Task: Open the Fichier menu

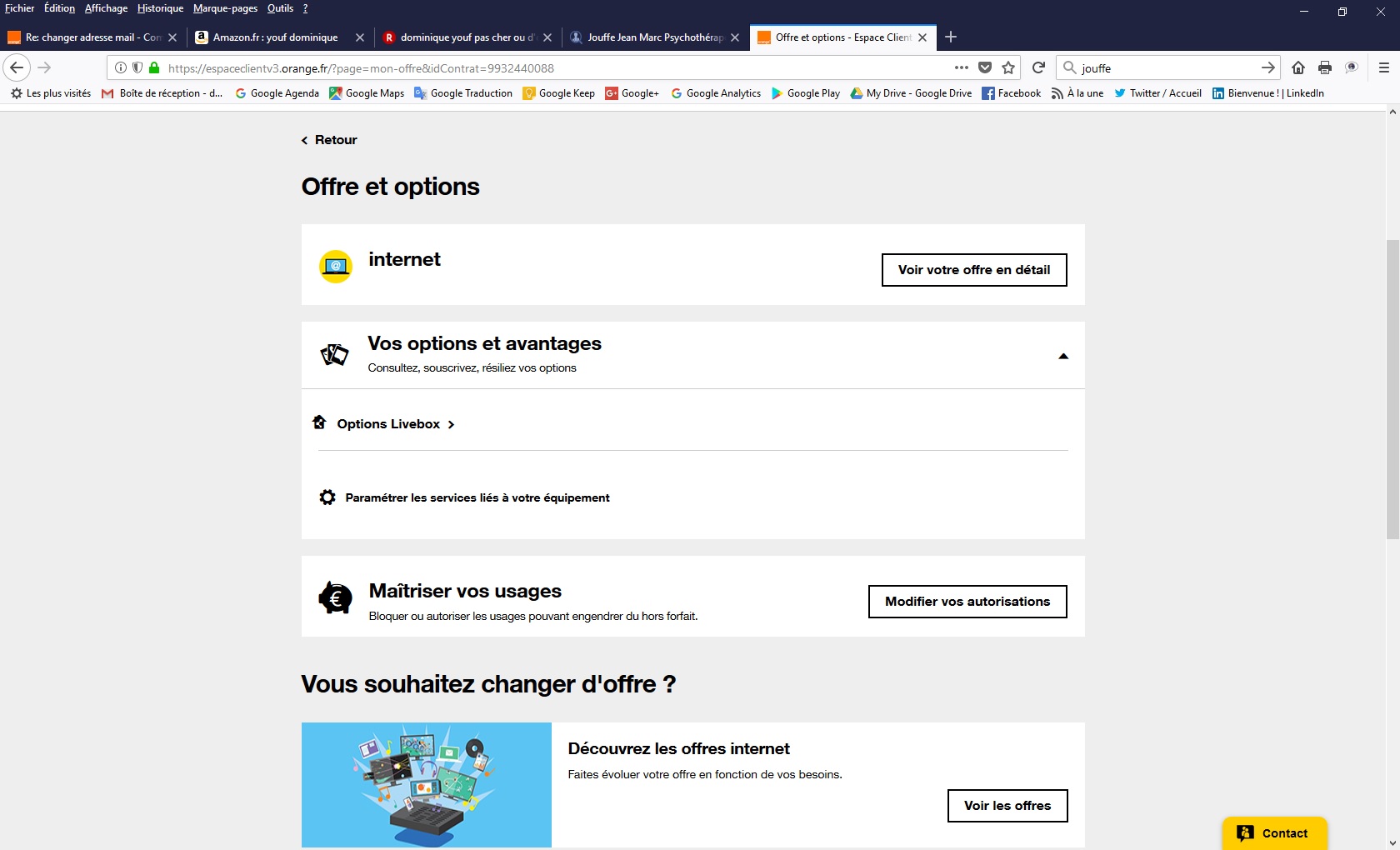Action: [20, 8]
